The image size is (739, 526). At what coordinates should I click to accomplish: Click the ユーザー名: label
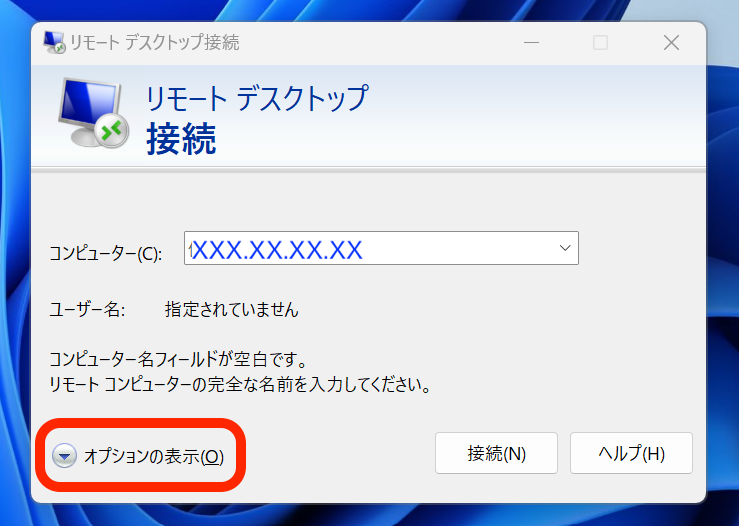click(87, 310)
